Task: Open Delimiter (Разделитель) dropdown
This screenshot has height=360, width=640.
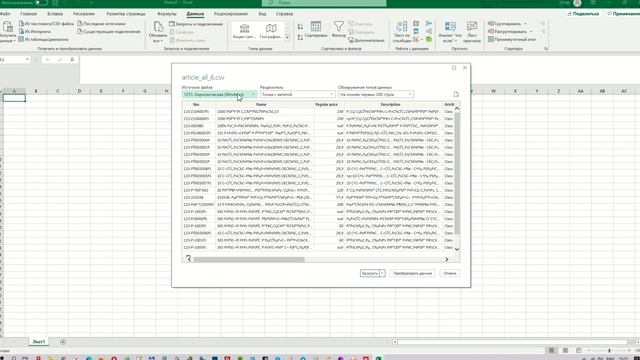Action: [297, 94]
